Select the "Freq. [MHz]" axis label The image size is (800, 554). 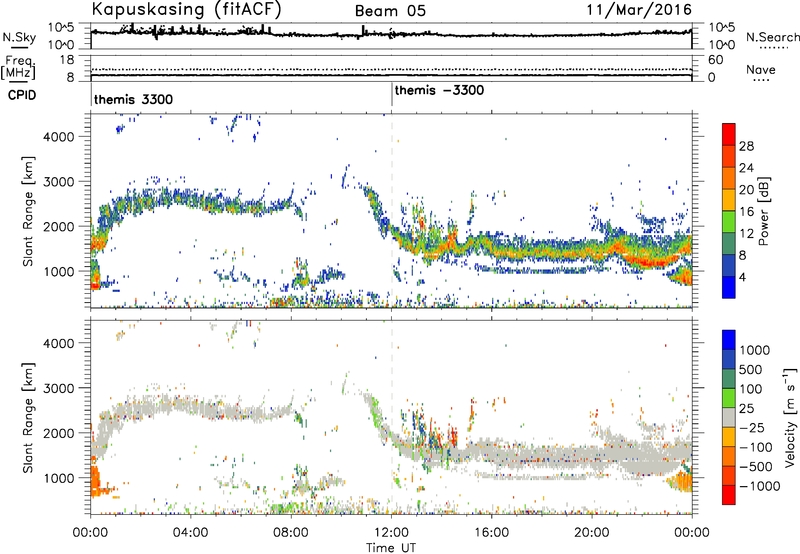(x=18, y=68)
